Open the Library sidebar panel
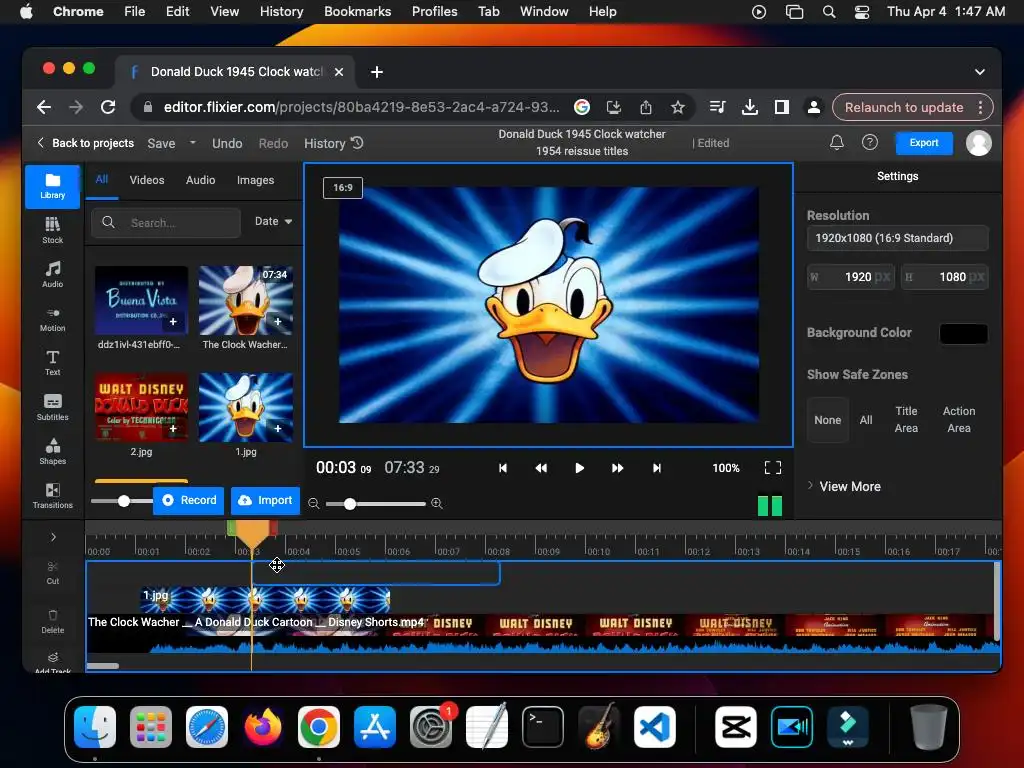This screenshot has width=1024, height=768. click(52, 186)
